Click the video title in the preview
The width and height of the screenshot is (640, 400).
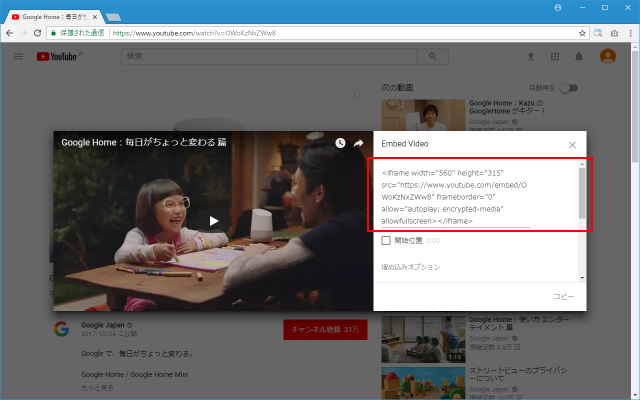[144, 142]
